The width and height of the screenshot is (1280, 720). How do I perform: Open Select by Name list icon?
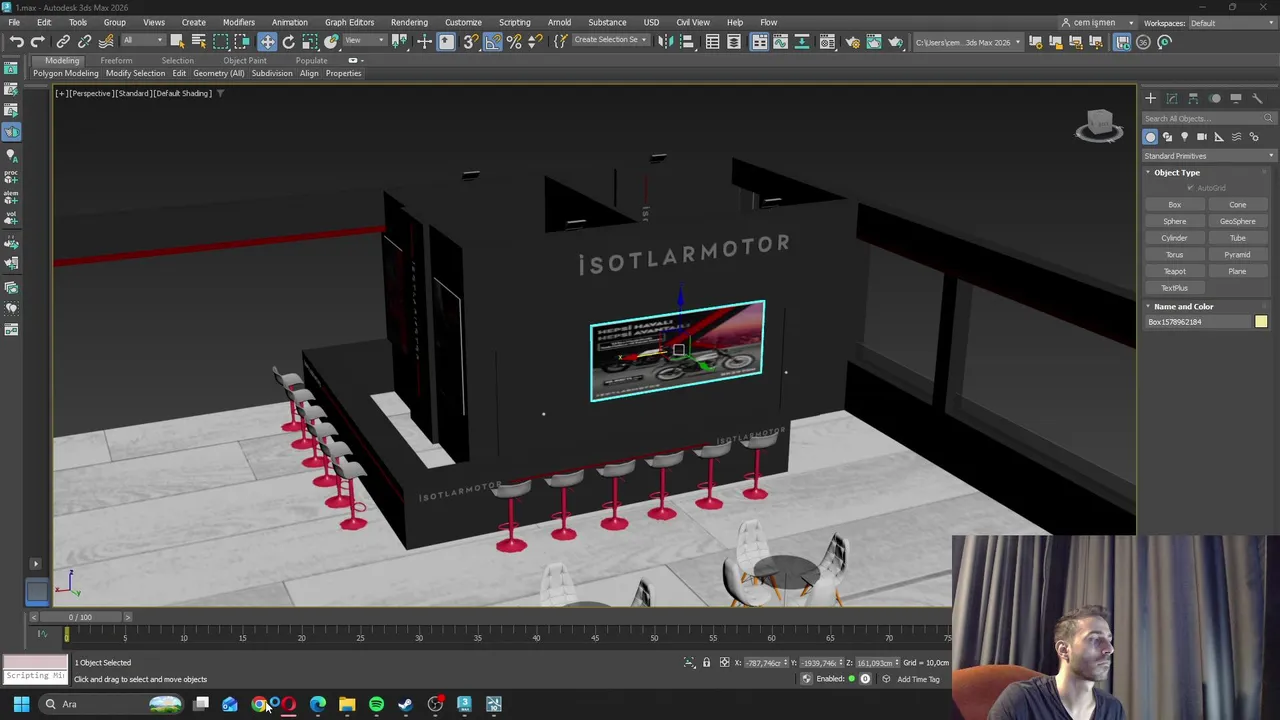[199, 41]
